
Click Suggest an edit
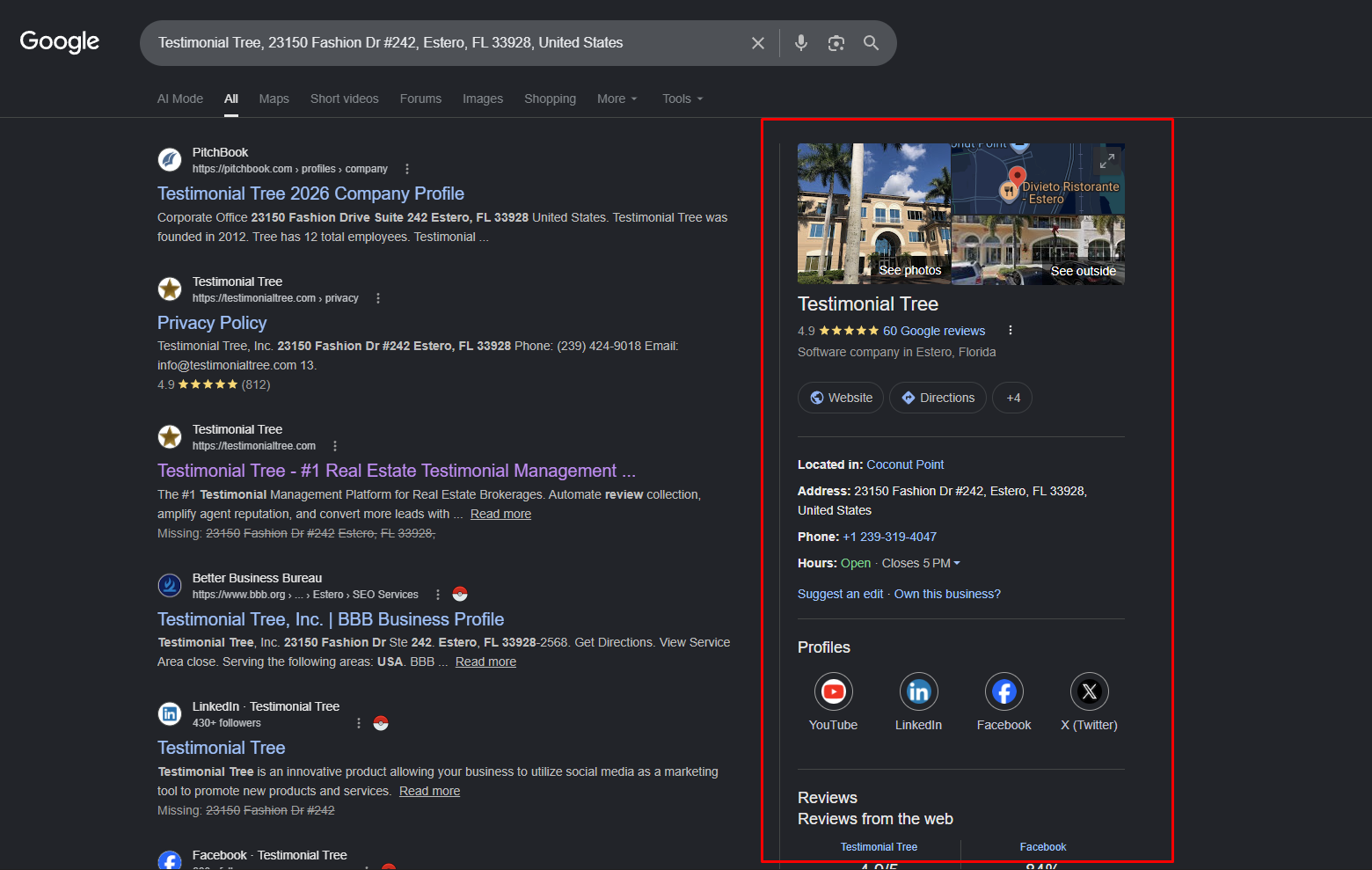point(840,594)
